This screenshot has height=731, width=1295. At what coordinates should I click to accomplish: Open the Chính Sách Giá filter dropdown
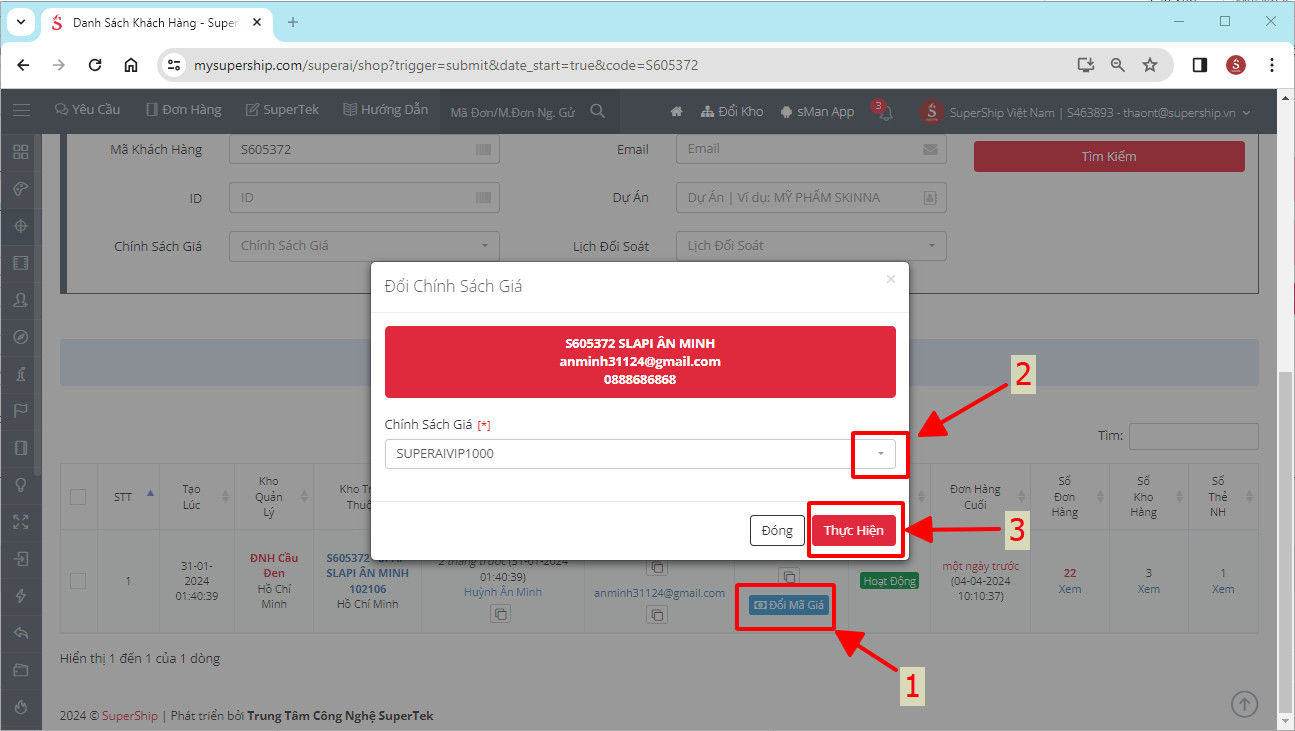[364, 246]
